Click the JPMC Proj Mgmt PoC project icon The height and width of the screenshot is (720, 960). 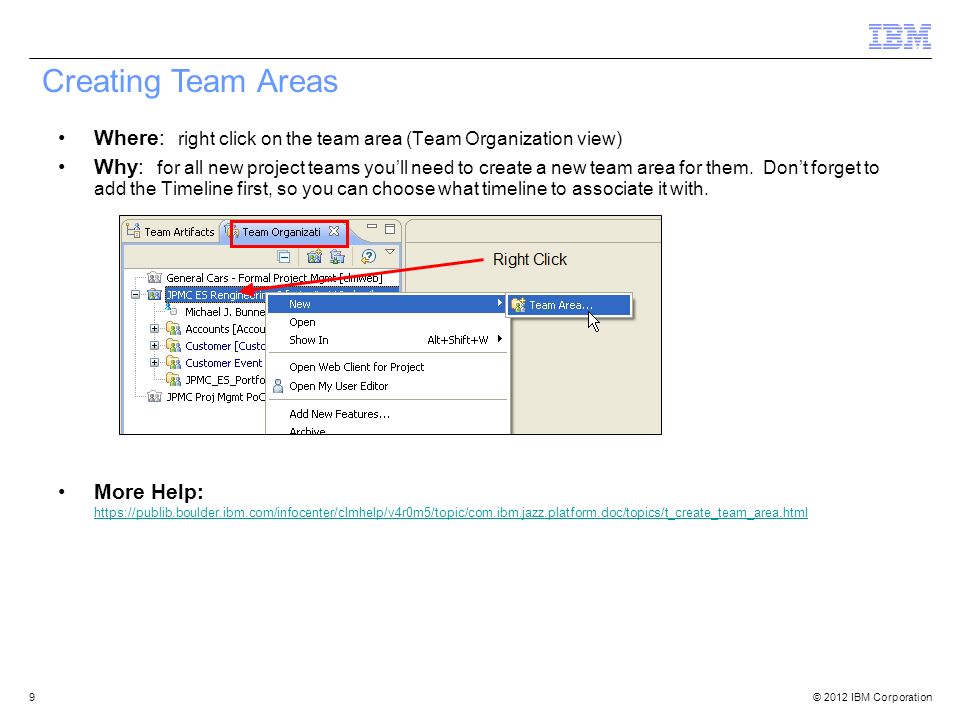click(x=154, y=397)
